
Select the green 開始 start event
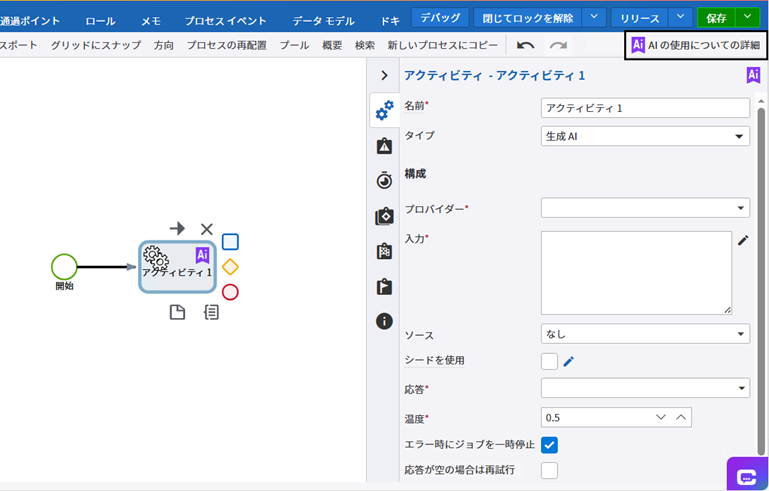click(64, 267)
